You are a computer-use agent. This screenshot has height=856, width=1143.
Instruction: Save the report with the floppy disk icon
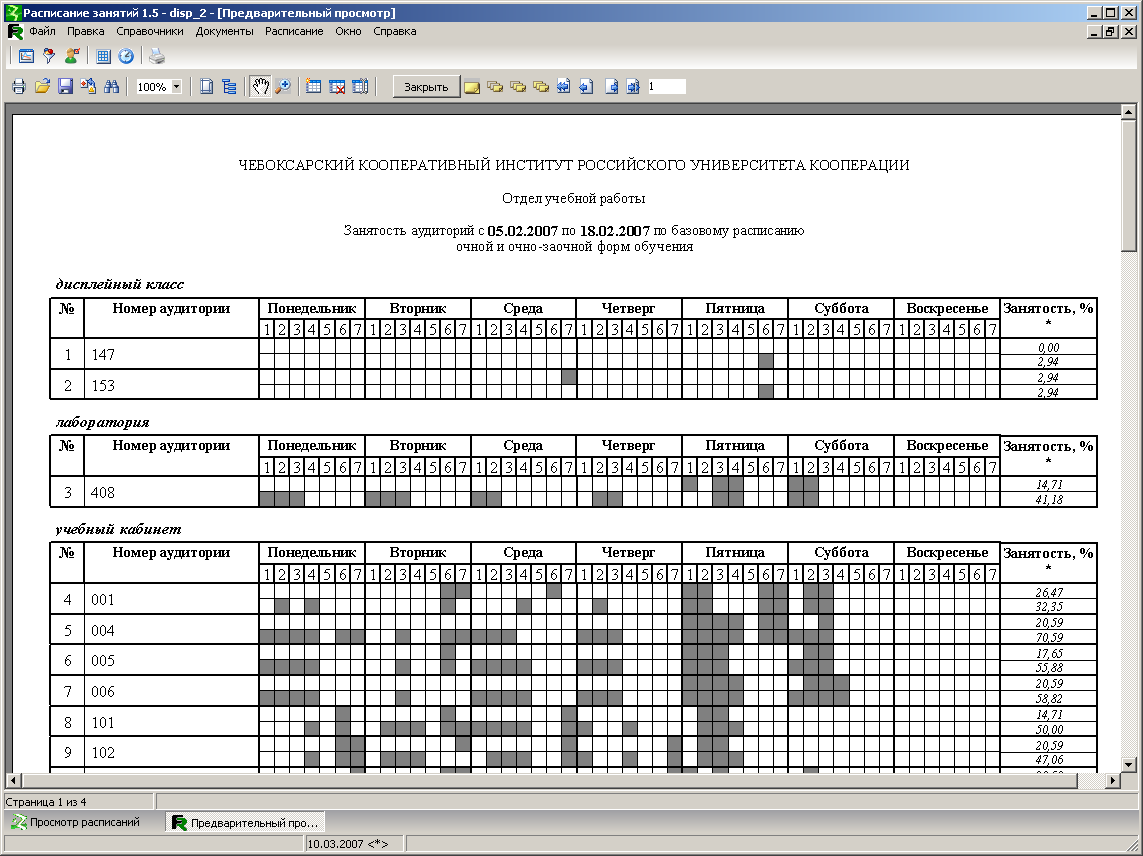(66, 87)
